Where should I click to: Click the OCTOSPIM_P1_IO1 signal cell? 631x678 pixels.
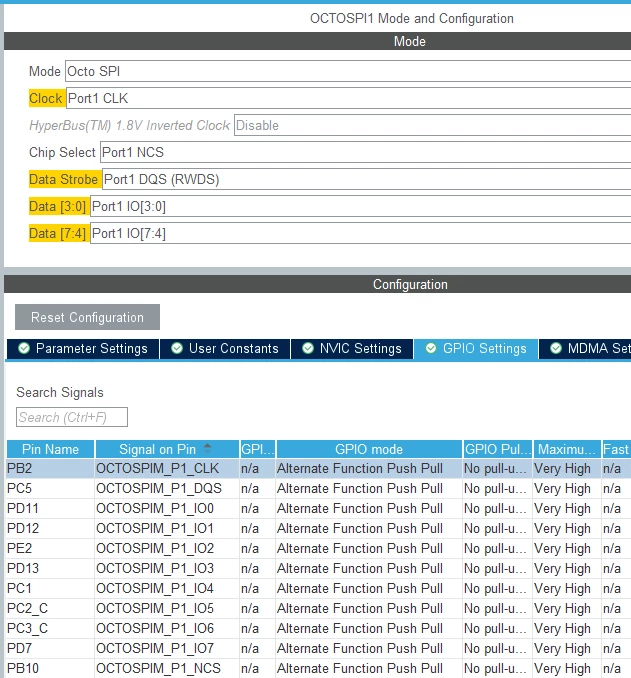coord(167,528)
